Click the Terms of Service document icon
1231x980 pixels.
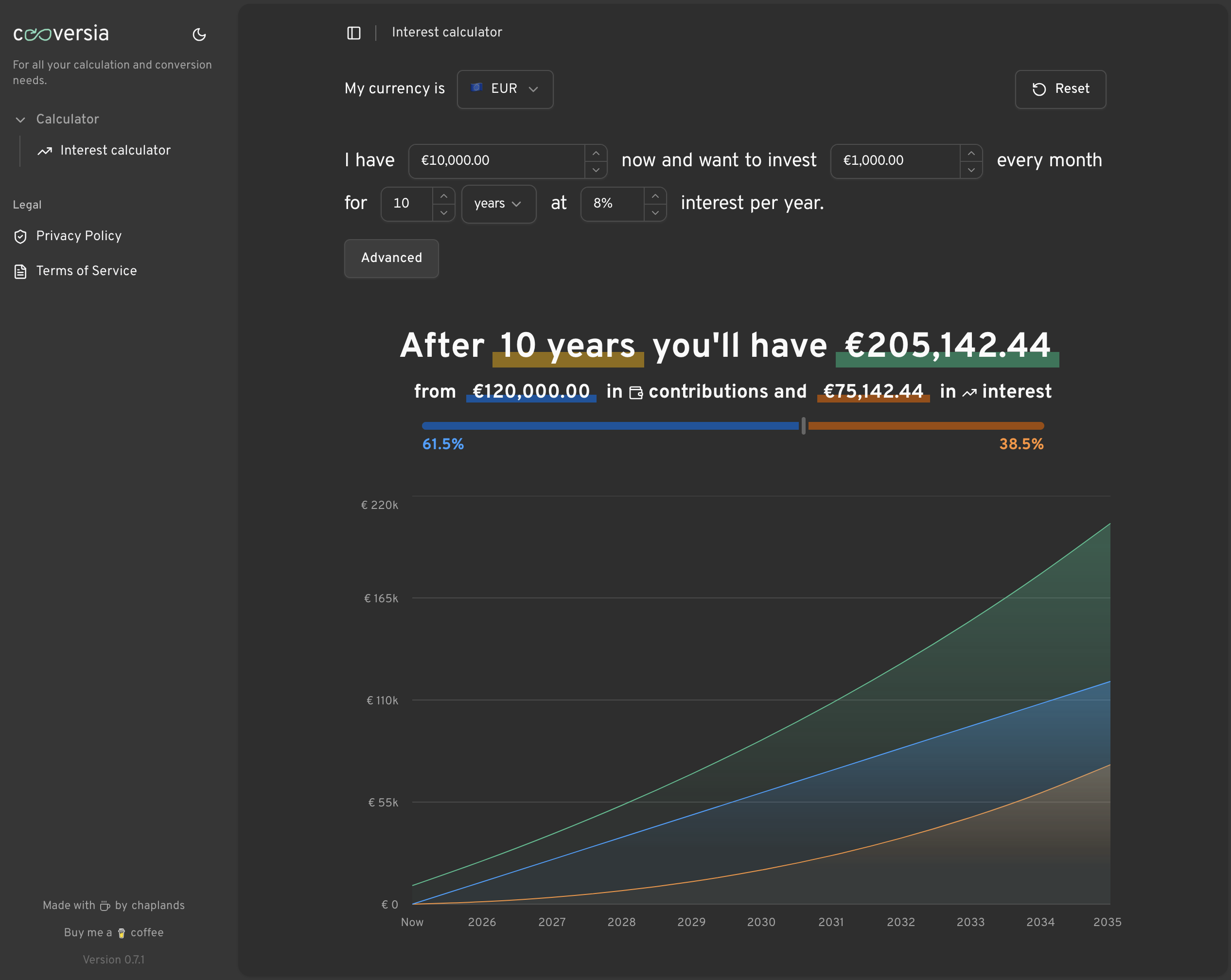pos(20,272)
